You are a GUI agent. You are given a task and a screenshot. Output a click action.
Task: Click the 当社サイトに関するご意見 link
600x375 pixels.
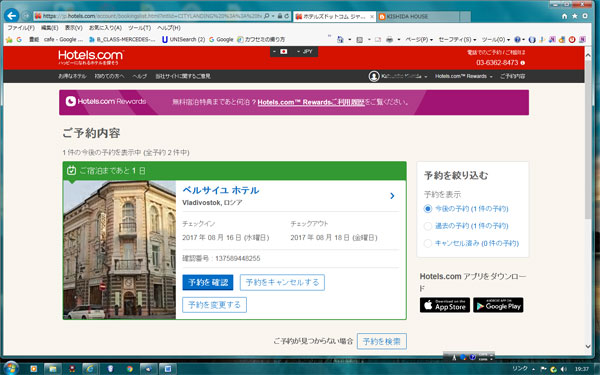pos(183,76)
